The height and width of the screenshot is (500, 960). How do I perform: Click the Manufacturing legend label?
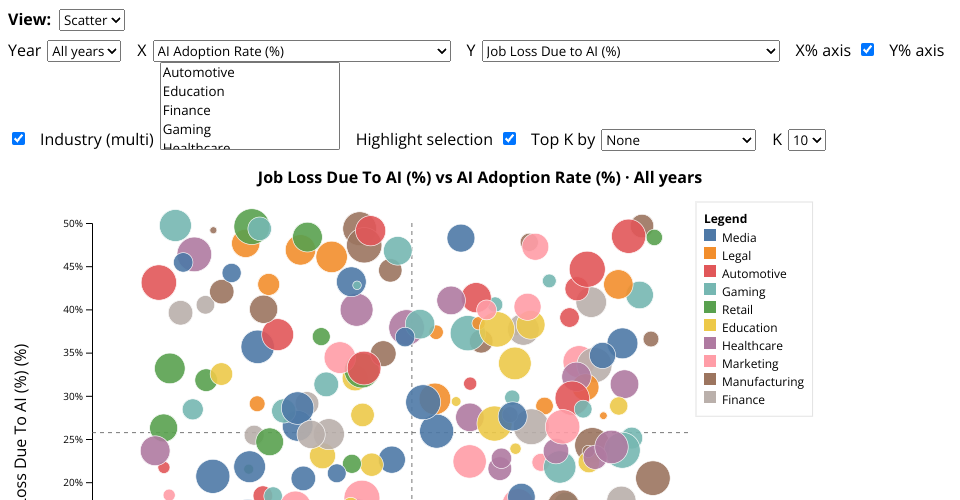762,381
